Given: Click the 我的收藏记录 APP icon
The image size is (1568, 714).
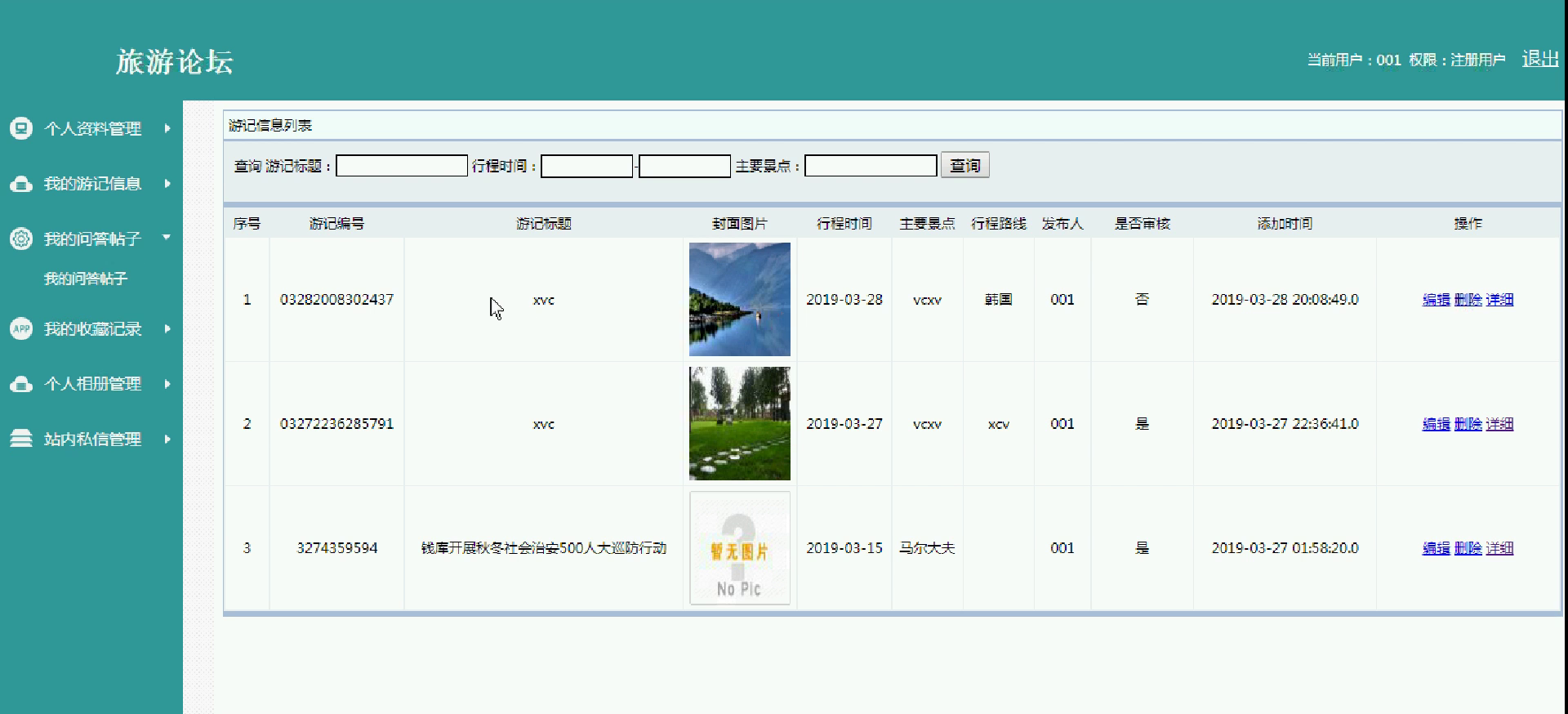Looking at the screenshot, I should click(21, 328).
